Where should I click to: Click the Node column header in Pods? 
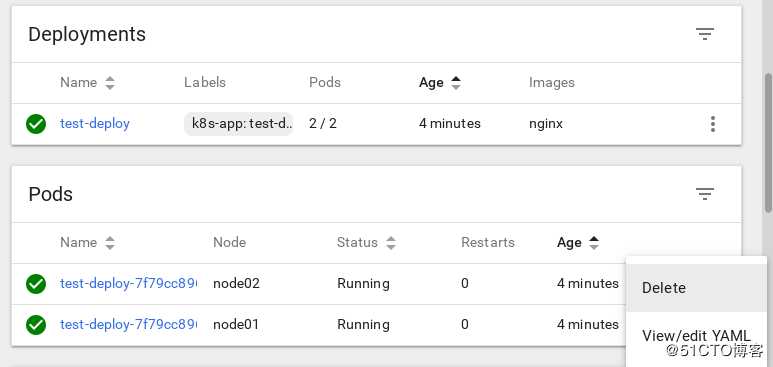[x=229, y=242]
